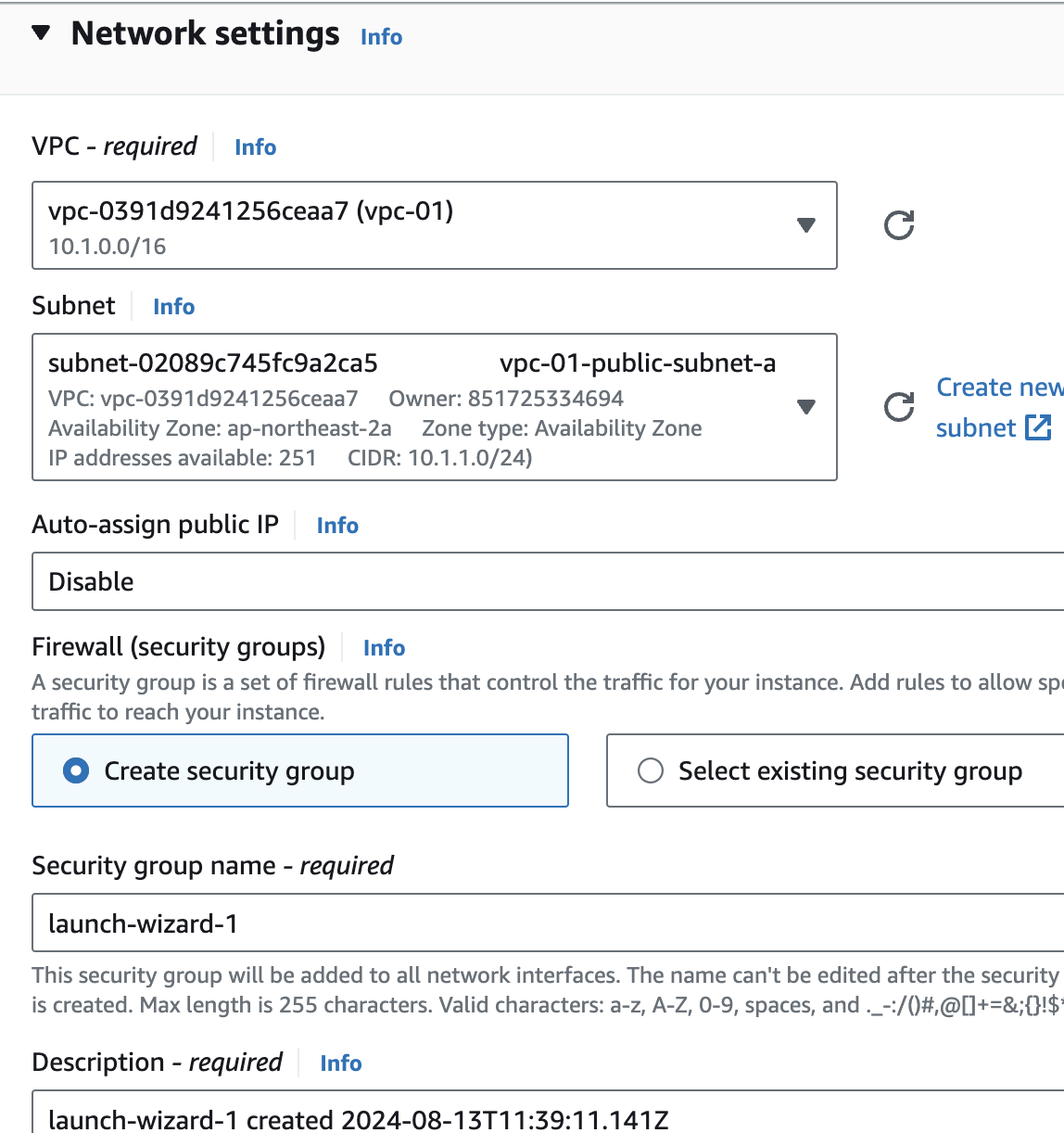1064x1133 pixels.
Task: Click the Create new subnet link
Action: click(x=998, y=388)
